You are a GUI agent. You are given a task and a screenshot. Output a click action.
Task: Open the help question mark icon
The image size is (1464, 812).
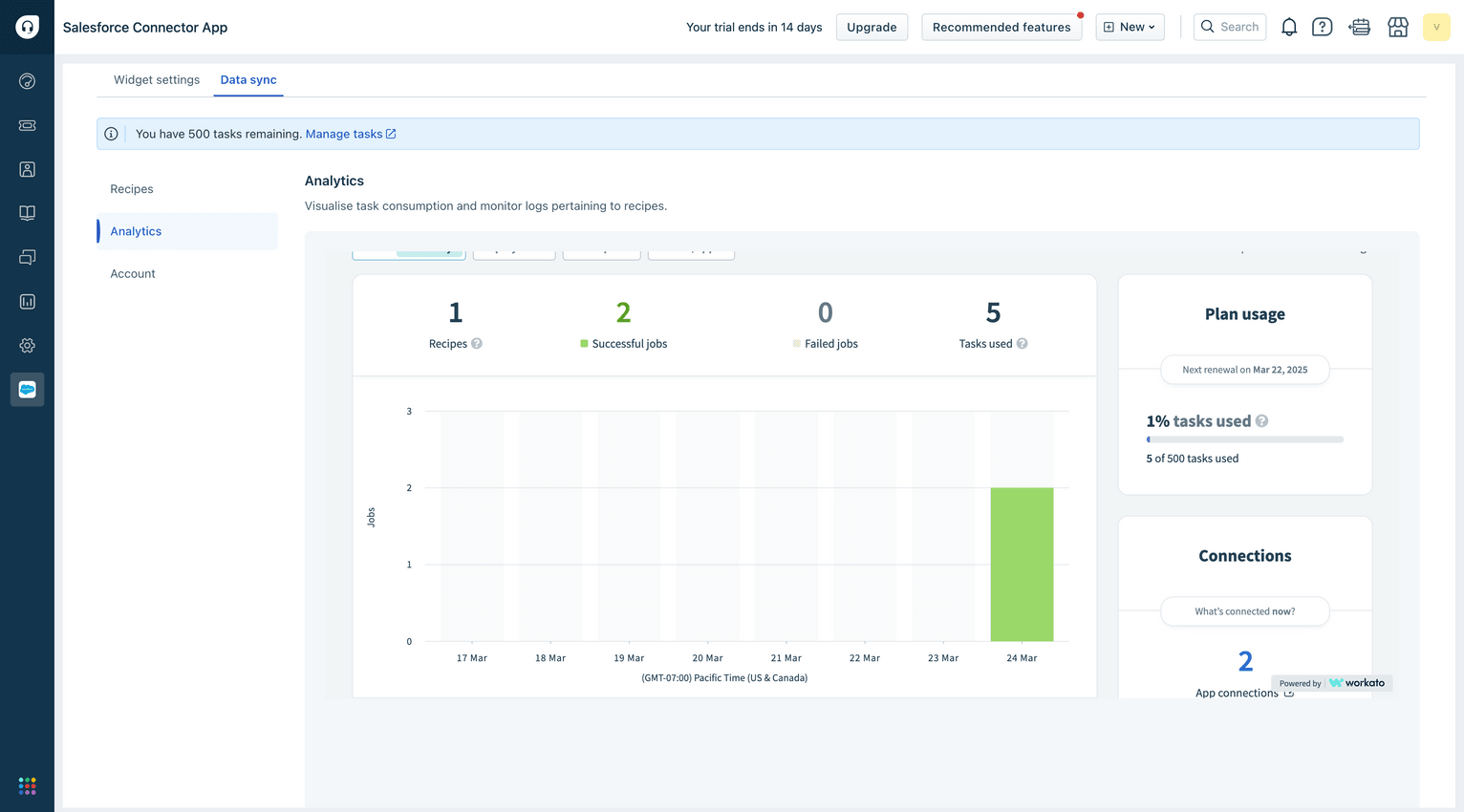point(1322,27)
